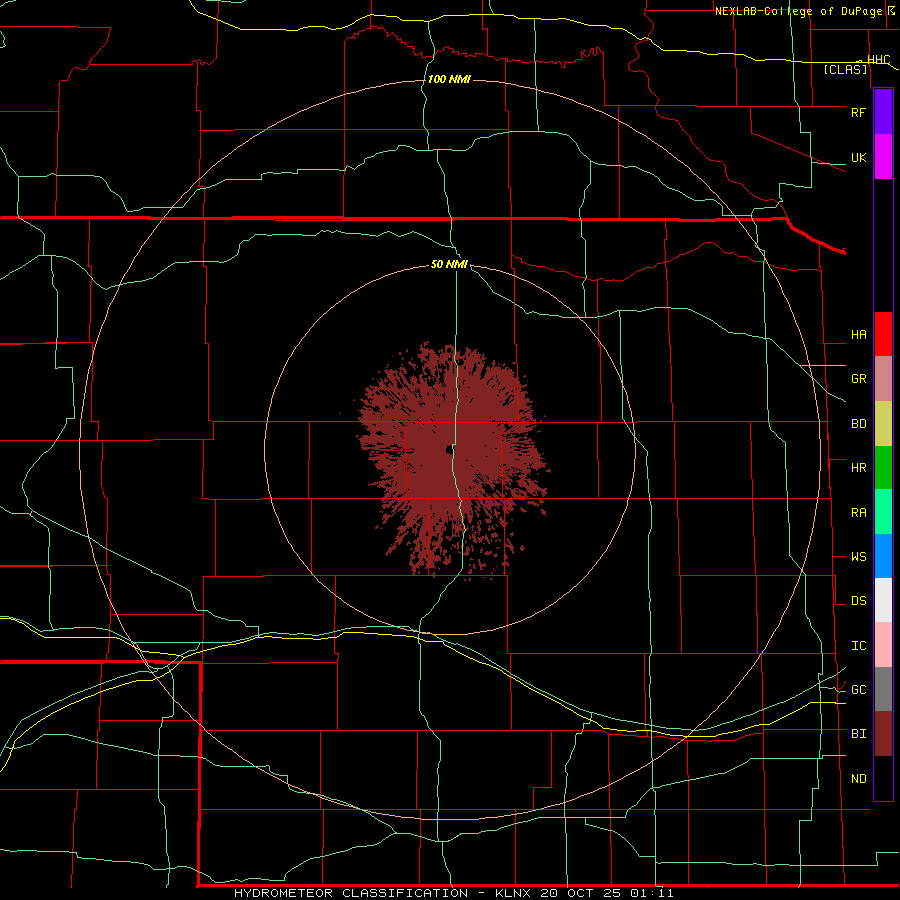Click the RA light green legend swatch
The height and width of the screenshot is (900, 900).
[883, 512]
